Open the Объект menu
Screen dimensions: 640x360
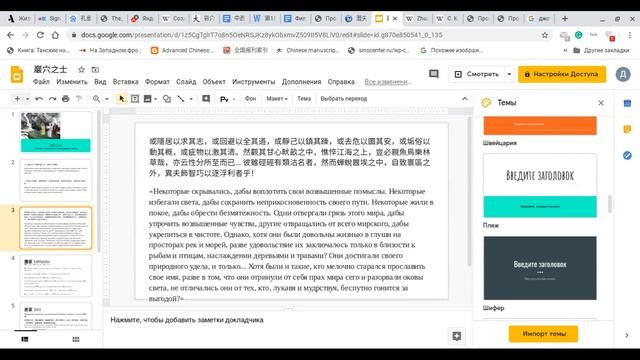click(x=214, y=82)
